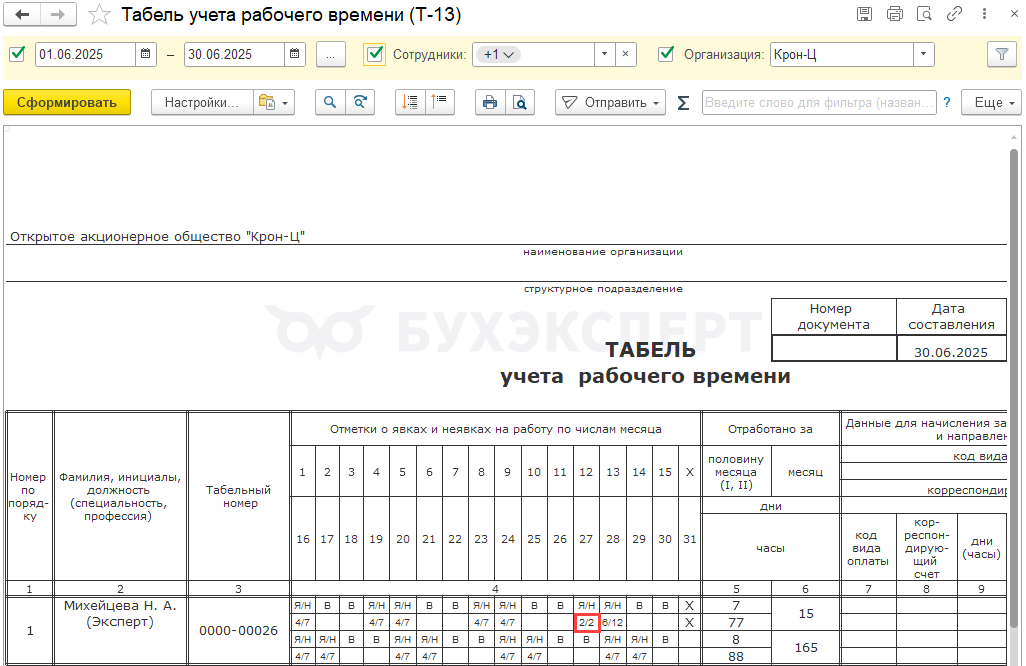Toggle the Сотрудники filter checkbox

point(375,54)
